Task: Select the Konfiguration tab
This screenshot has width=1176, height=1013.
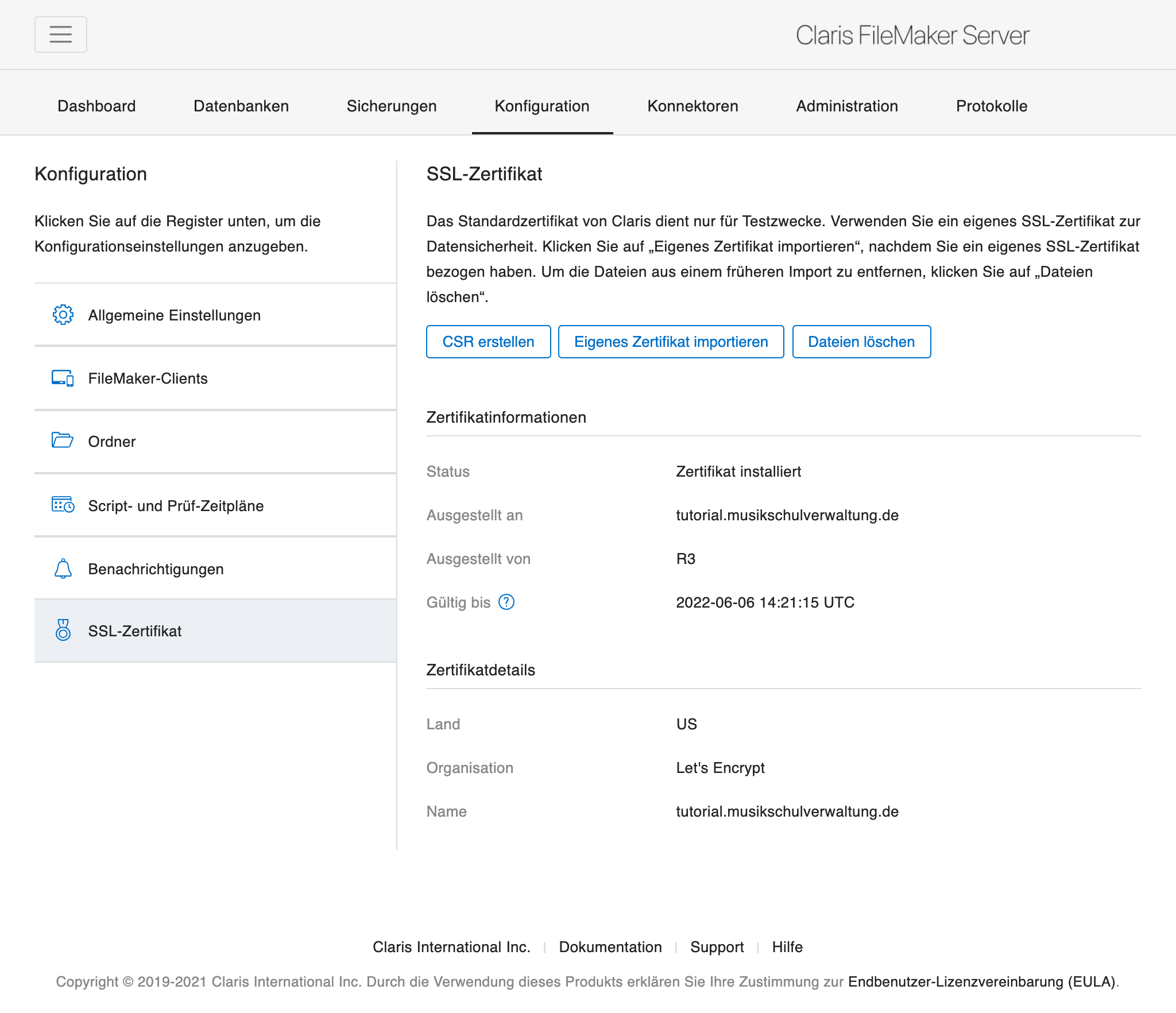Action: coord(542,106)
